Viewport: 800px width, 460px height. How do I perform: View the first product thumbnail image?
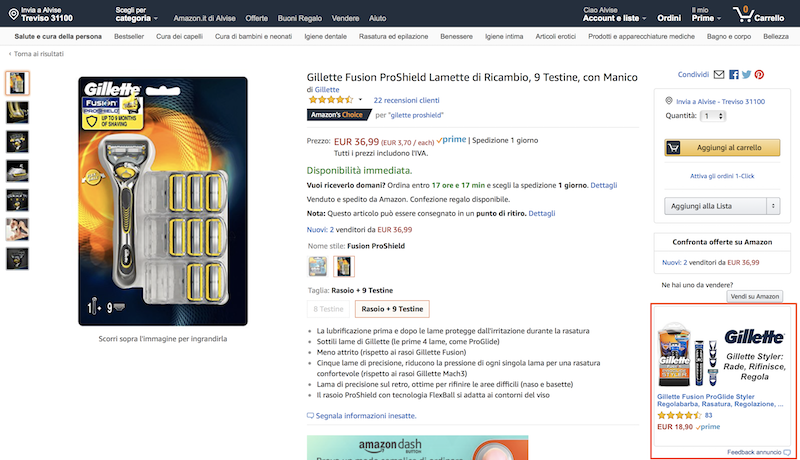coord(18,82)
